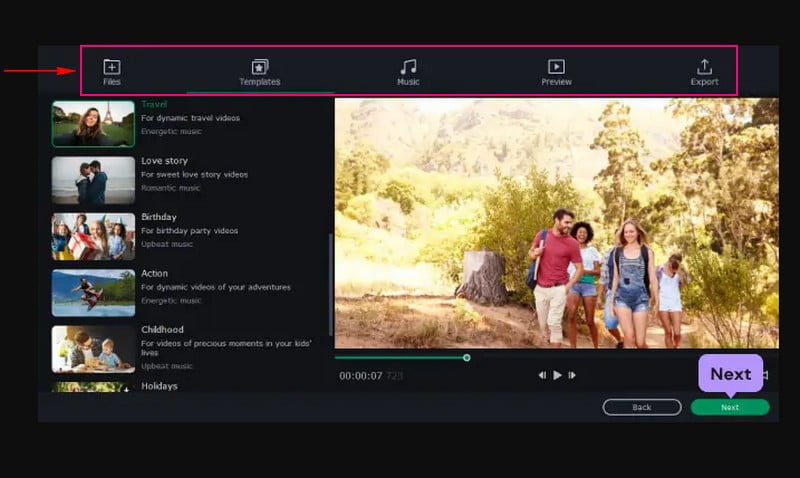The width and height of the screenshot is (800, 478).
Task: Click the 'Action' title text
Action: (155, 273)
